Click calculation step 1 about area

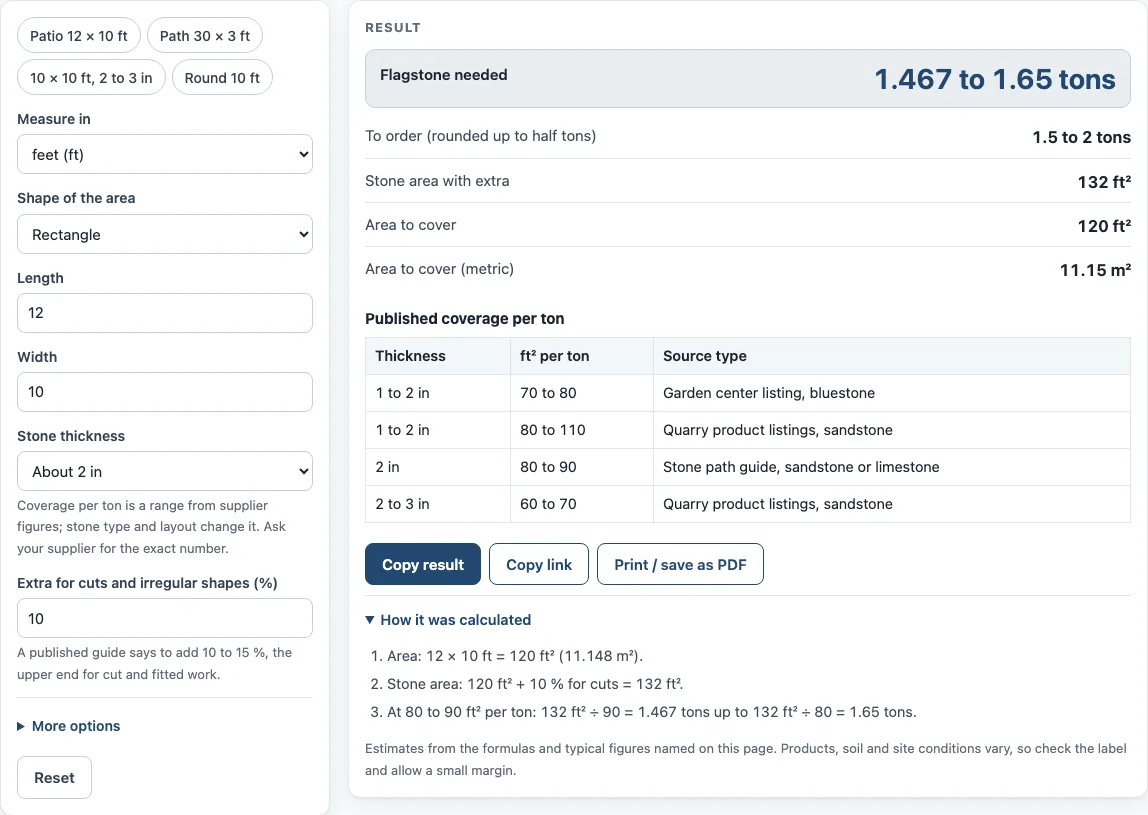[x=515, y=656]
